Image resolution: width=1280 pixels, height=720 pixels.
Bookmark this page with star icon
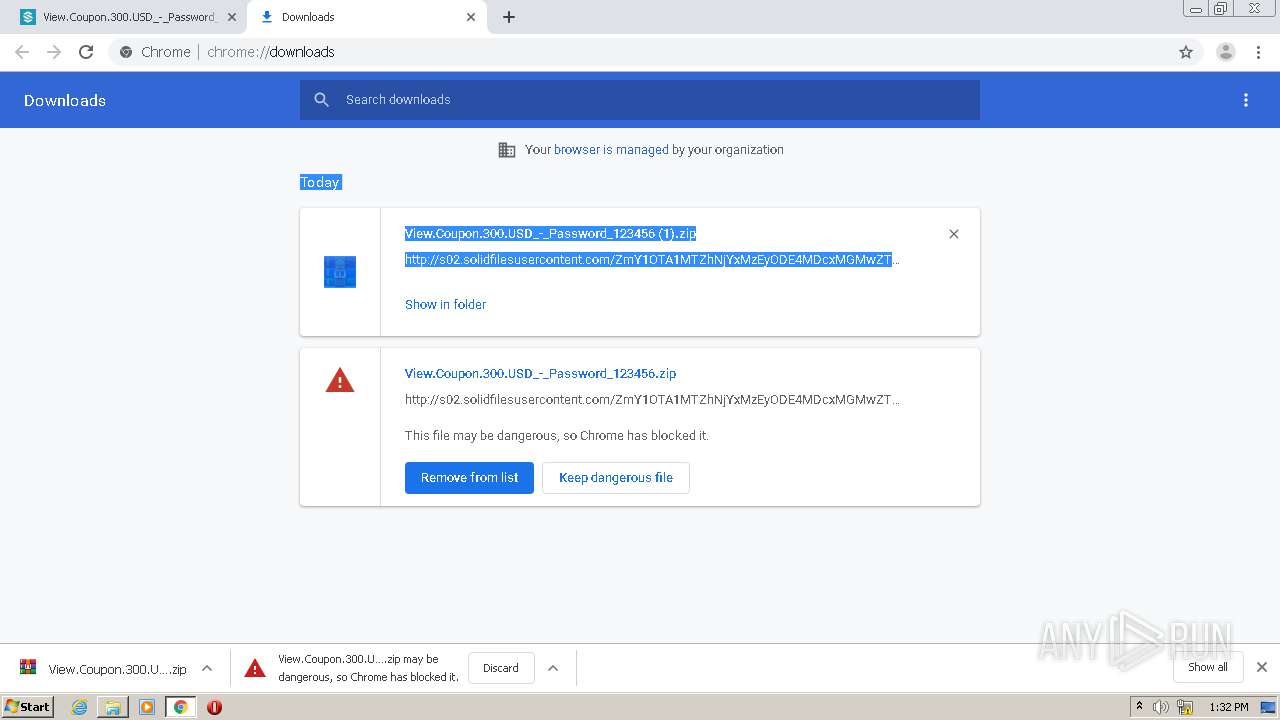(1186, 52)
